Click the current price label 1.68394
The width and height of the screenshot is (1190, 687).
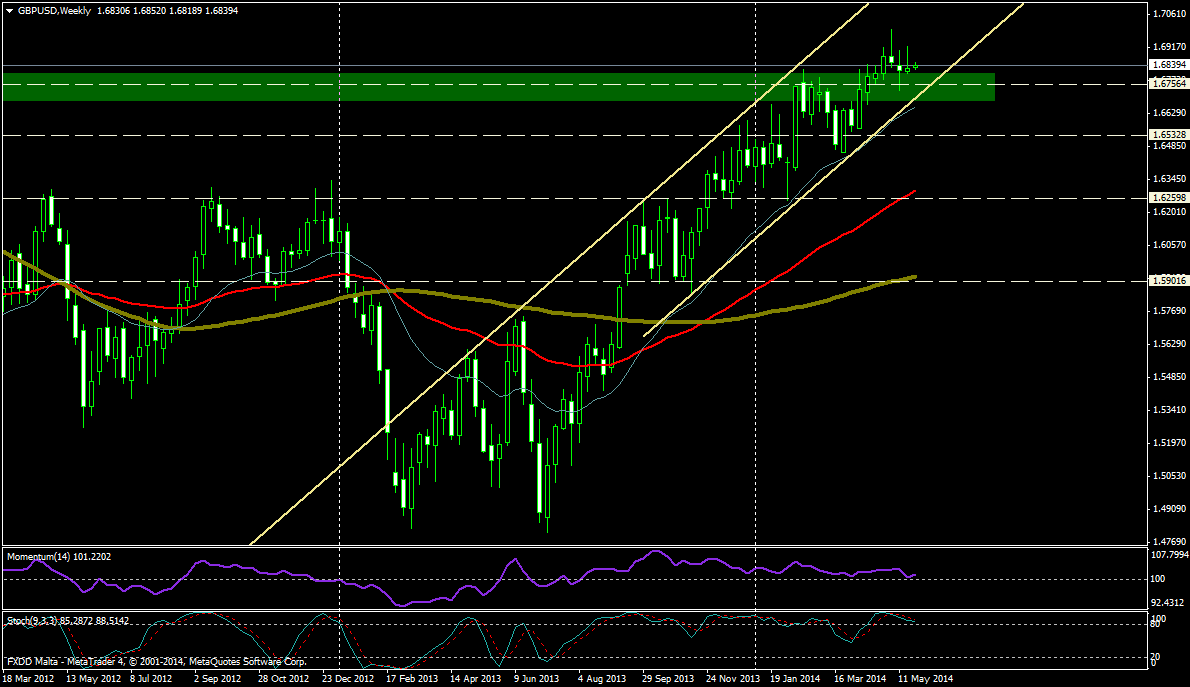pyautogui.click(x=1168, y=65)
